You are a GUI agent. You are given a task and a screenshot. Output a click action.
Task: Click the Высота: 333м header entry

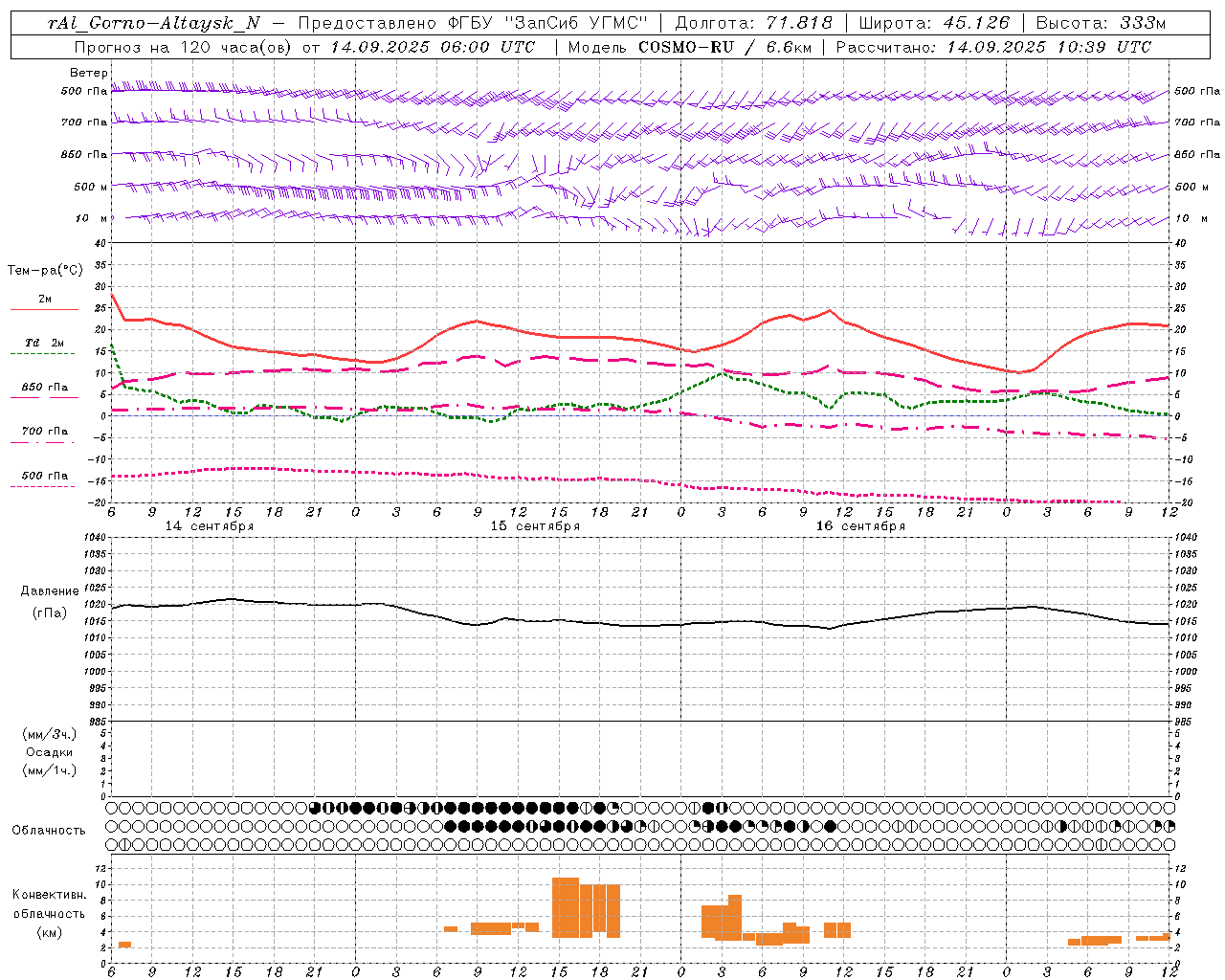(x=1101, y=23)
